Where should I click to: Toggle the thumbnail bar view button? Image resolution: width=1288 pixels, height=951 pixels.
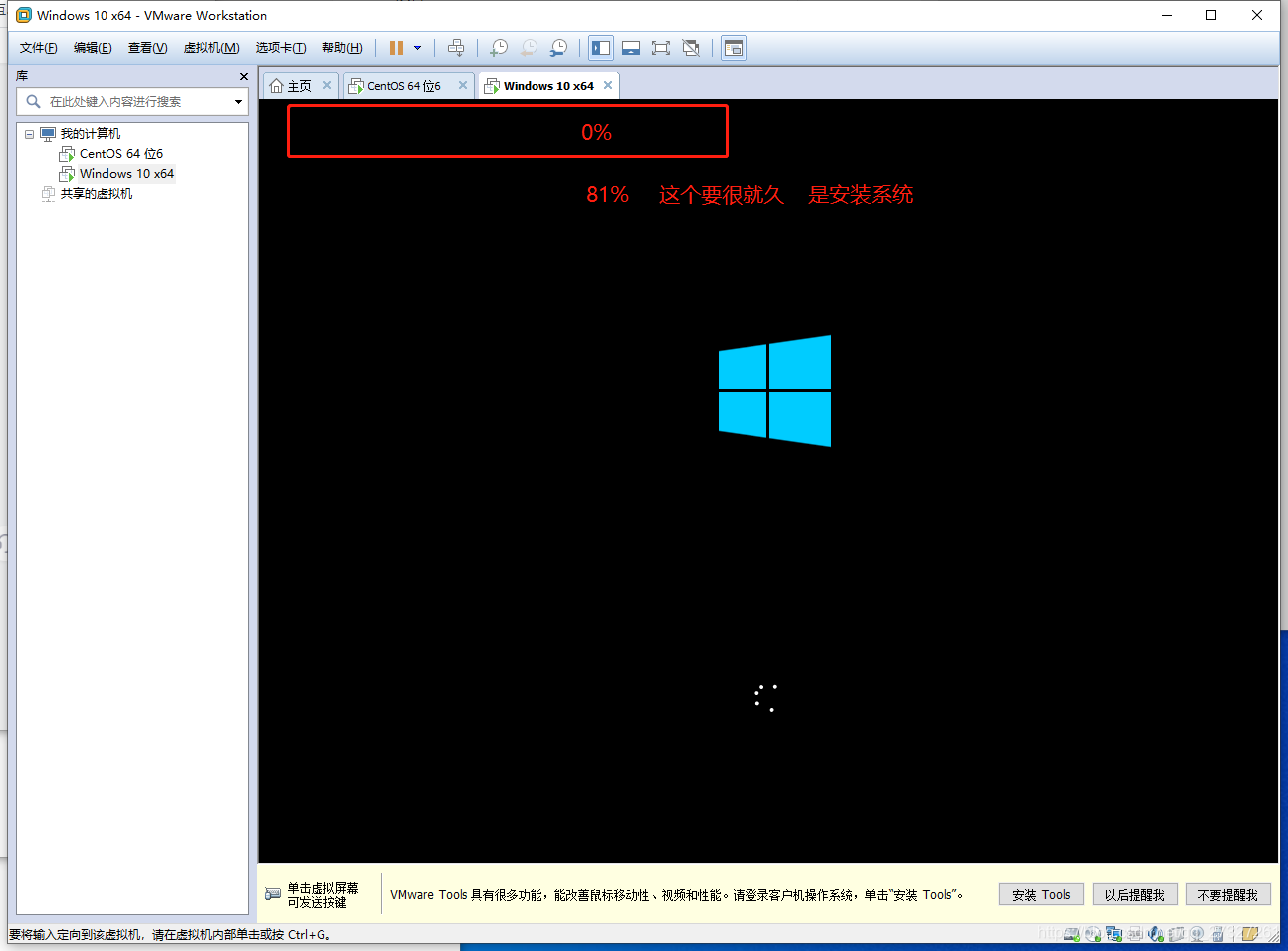(x=631, y=48)
